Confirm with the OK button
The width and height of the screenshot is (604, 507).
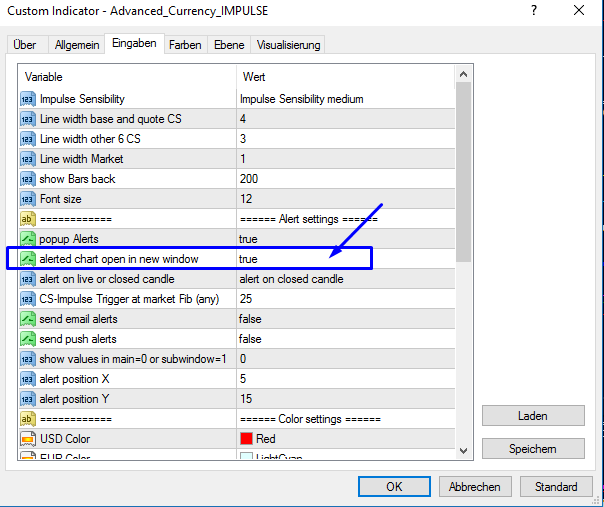point(394,487)
